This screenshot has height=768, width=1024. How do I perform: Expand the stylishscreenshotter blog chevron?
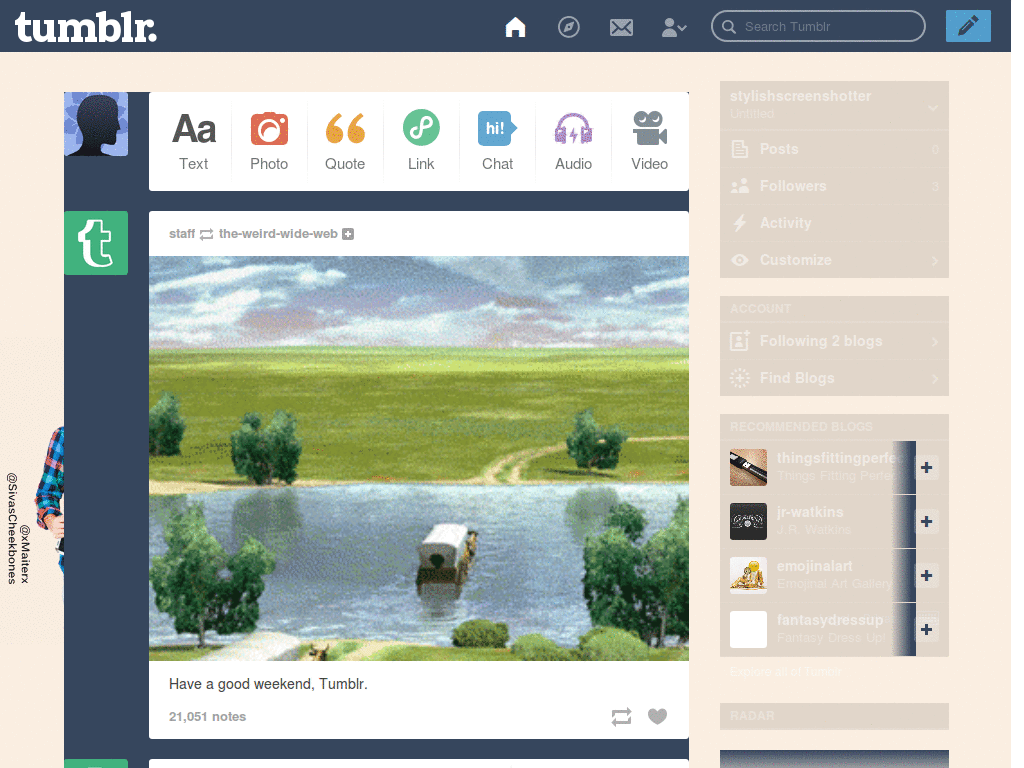[x=933, y=107]
